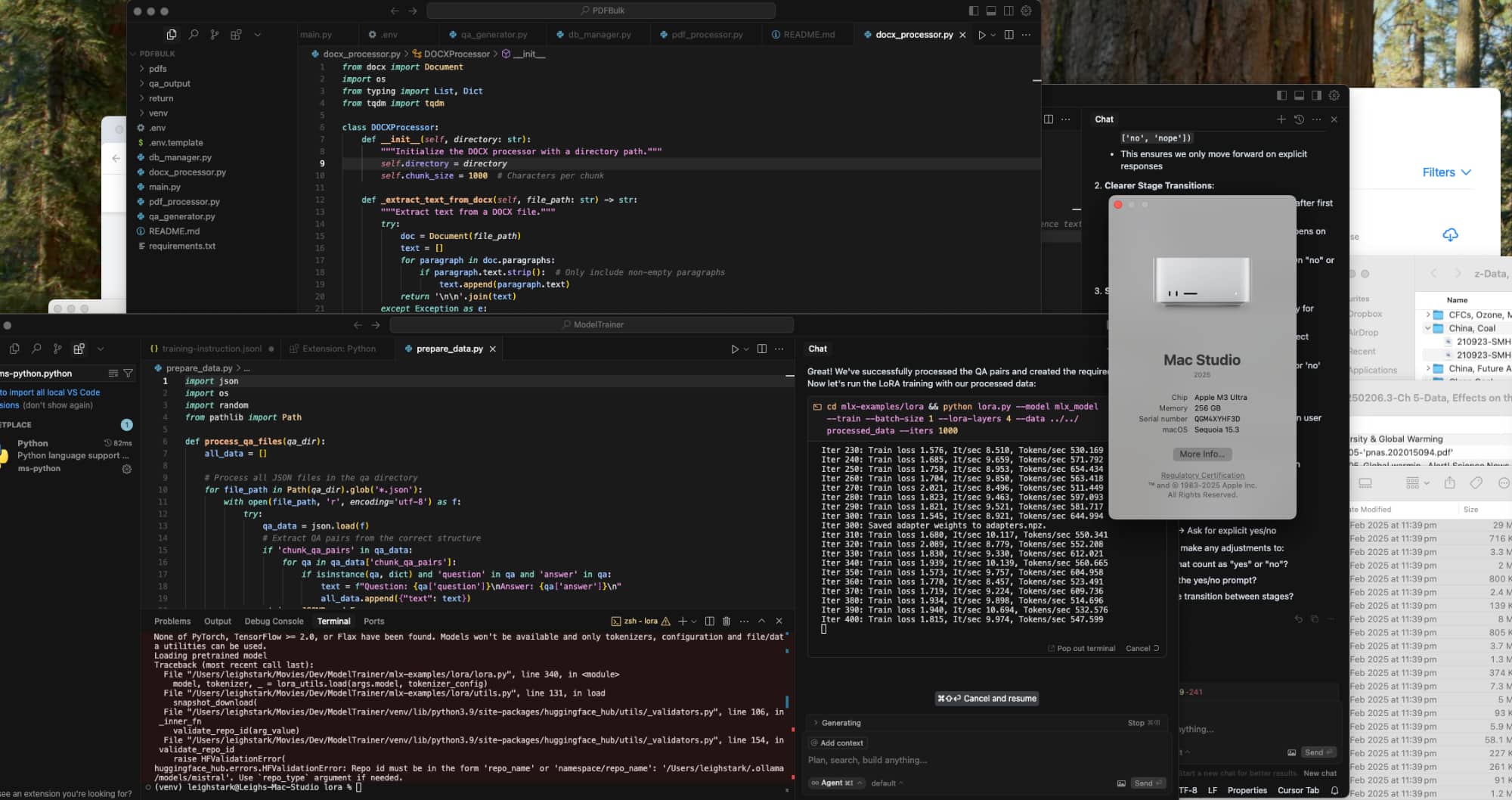Expand the qa_output folder
This screenshot has height=800, width=1512.
pos(169,84)
